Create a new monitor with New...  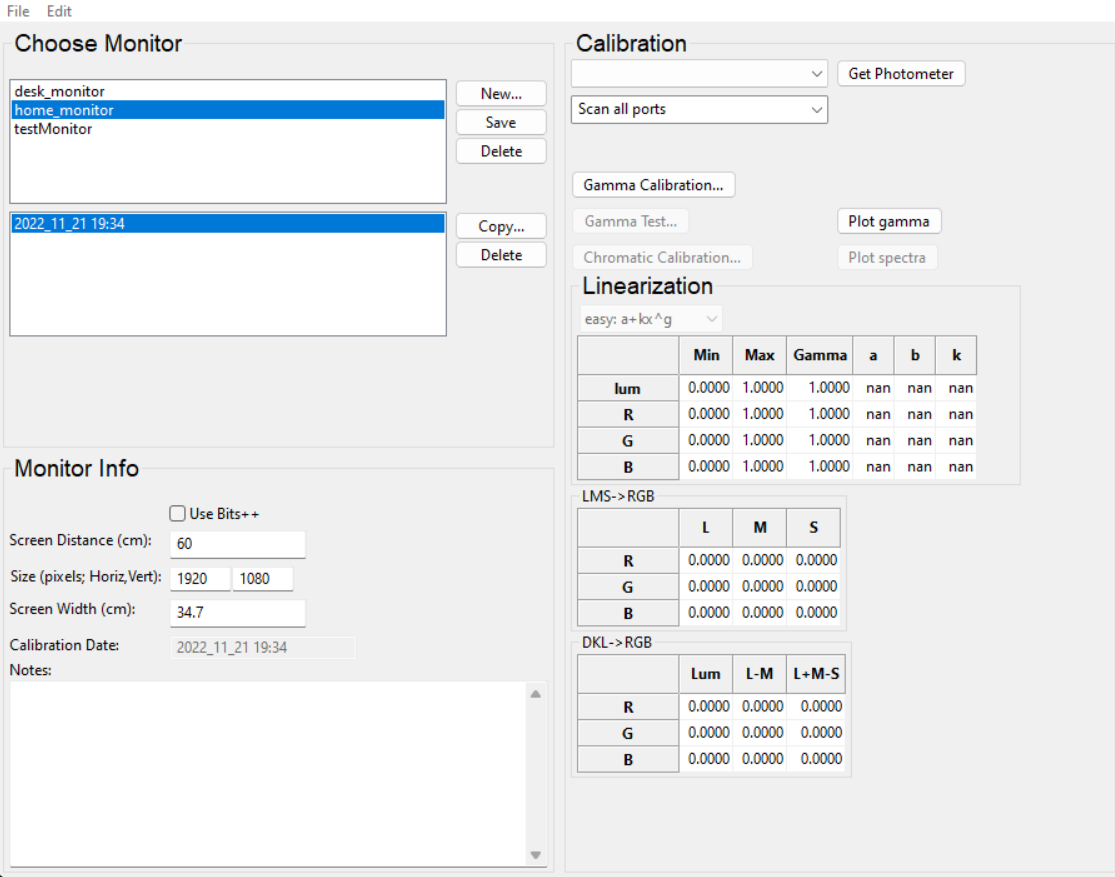pos(501,94)
